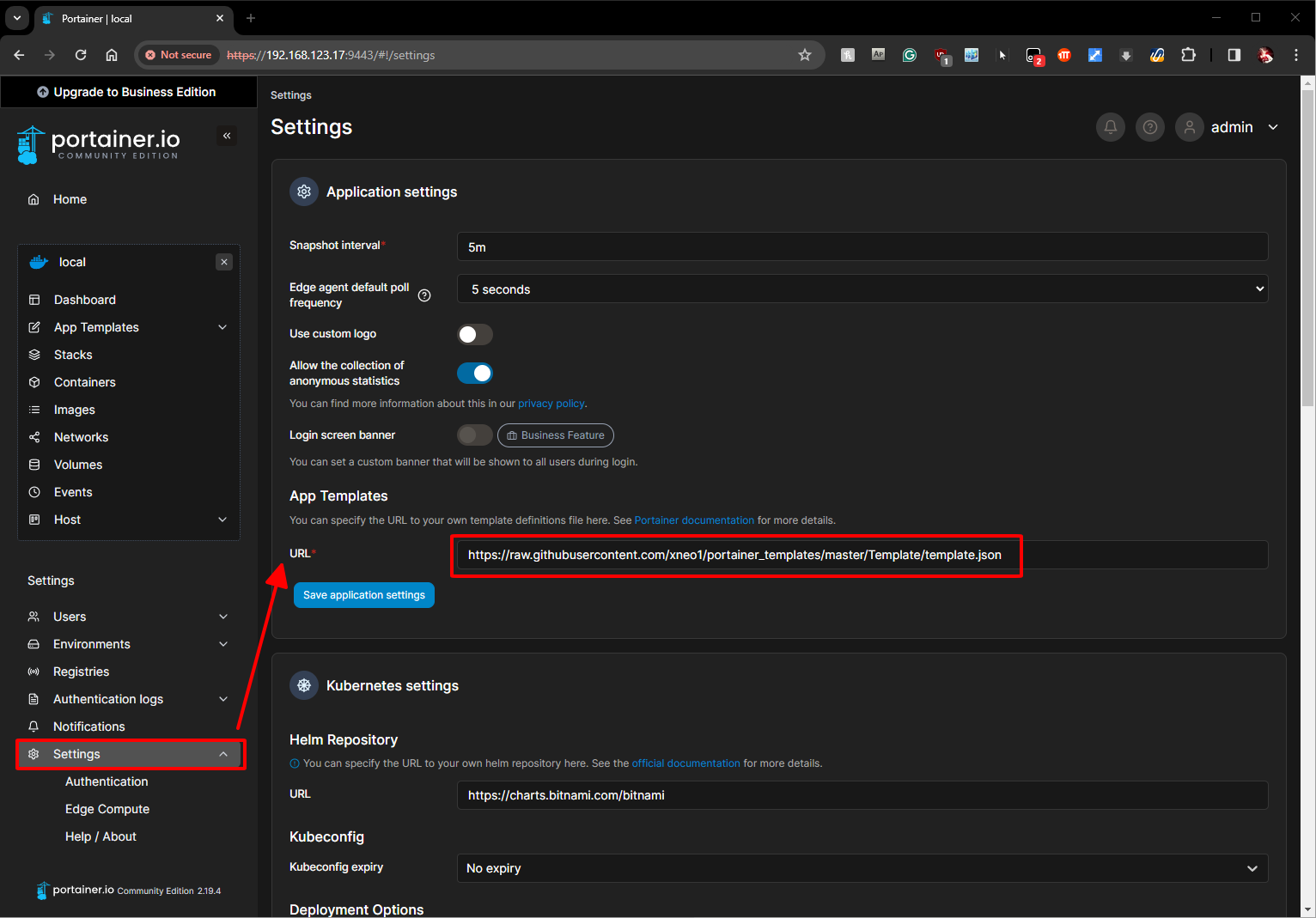The width and height of the screenshot is (1316, 918).
Task: Expand the Host sidebar chevron
Action: tap(222, 520)
